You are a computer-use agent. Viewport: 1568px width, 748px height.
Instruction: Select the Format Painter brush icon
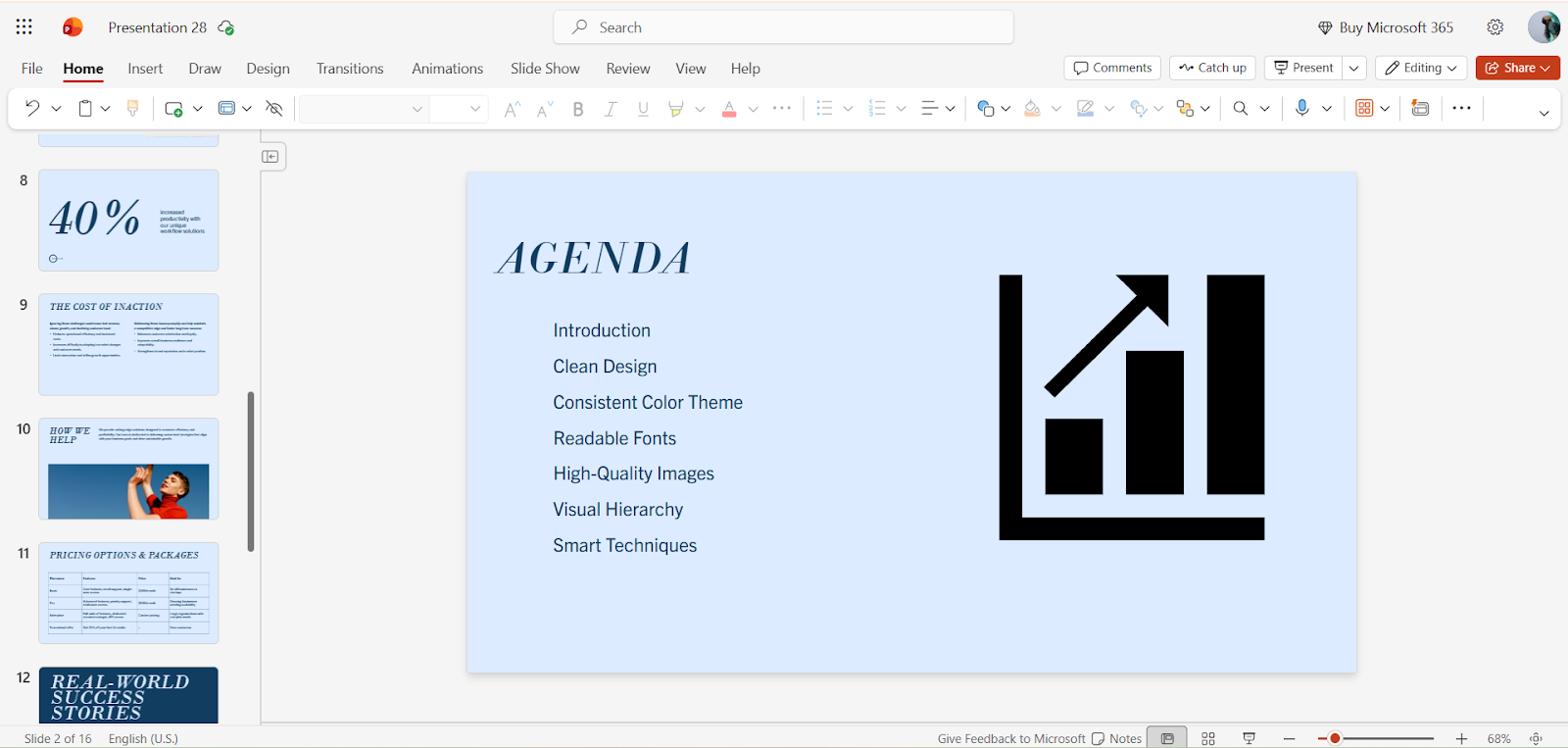coord(133,109)
